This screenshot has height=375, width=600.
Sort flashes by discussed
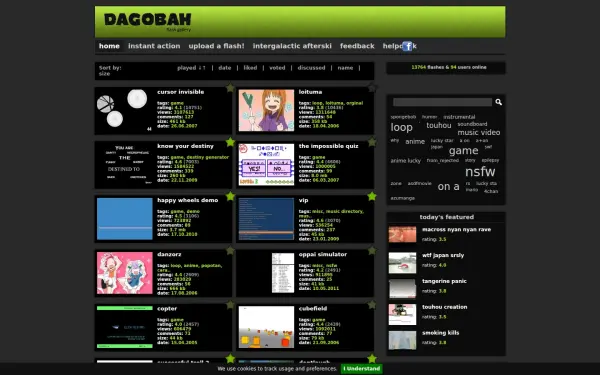click(311, 68)
